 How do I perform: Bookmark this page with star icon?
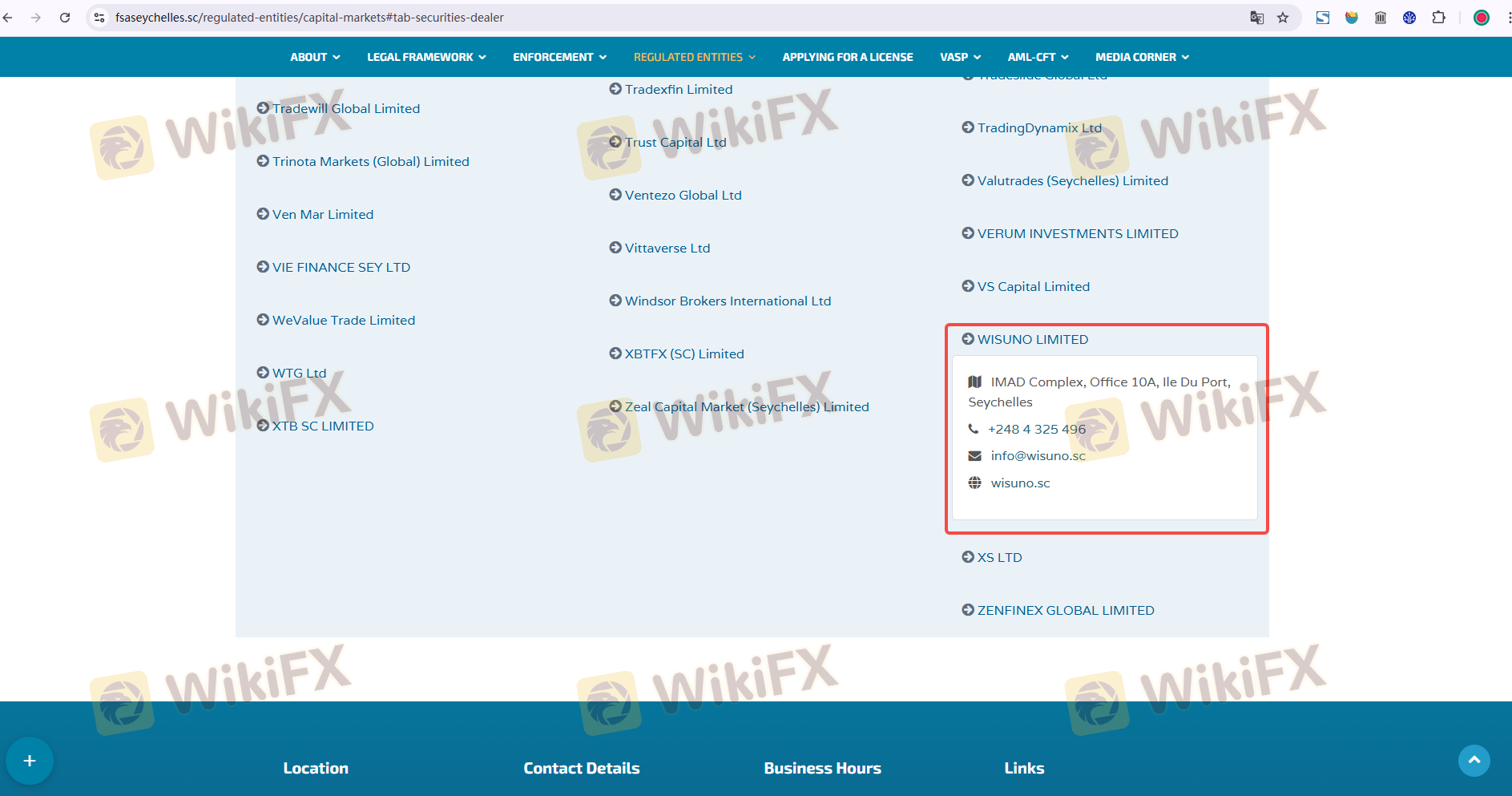[1283, 18]
